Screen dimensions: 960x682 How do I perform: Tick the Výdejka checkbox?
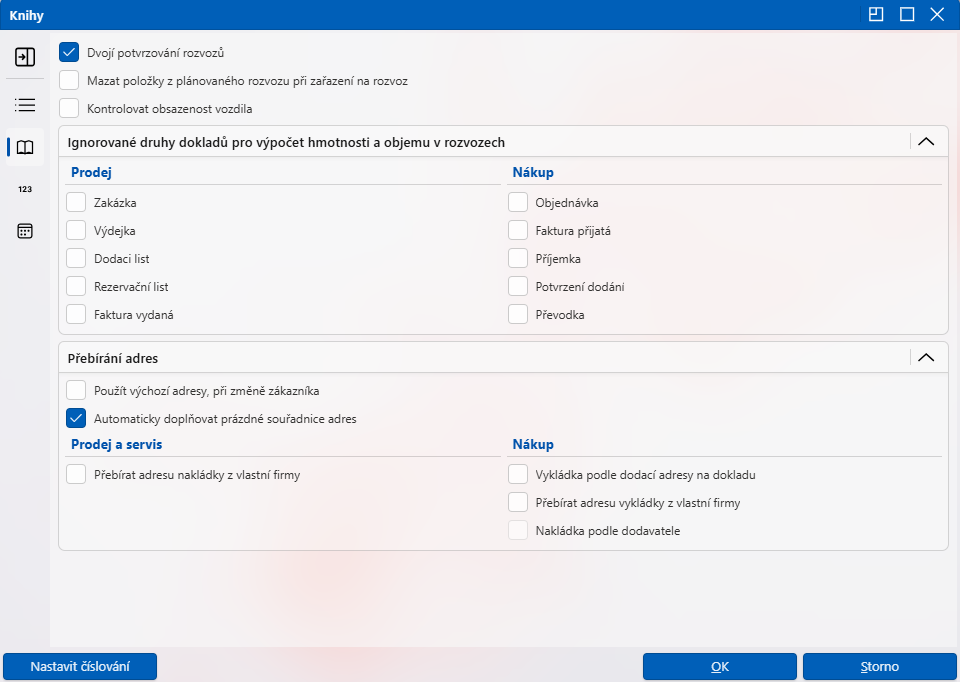click(x=76, y=231)
